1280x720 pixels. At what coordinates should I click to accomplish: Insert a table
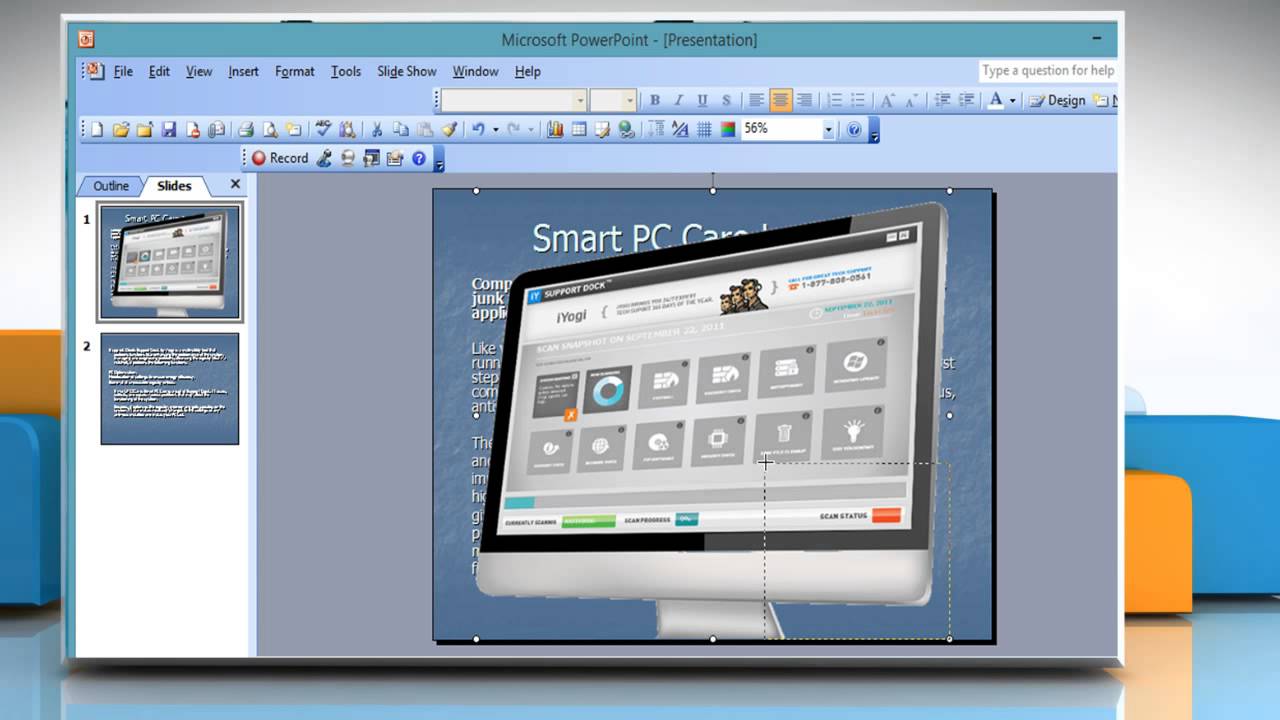click(x=579, y=129)
